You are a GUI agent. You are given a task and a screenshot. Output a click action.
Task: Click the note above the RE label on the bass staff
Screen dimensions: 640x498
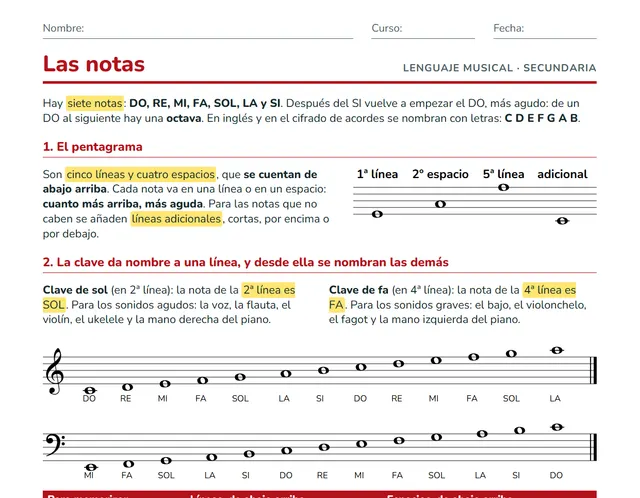tap(324, 447)
